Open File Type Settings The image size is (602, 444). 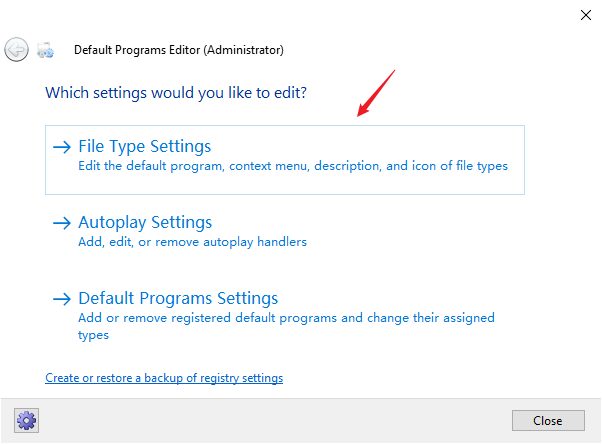[145, 146]
